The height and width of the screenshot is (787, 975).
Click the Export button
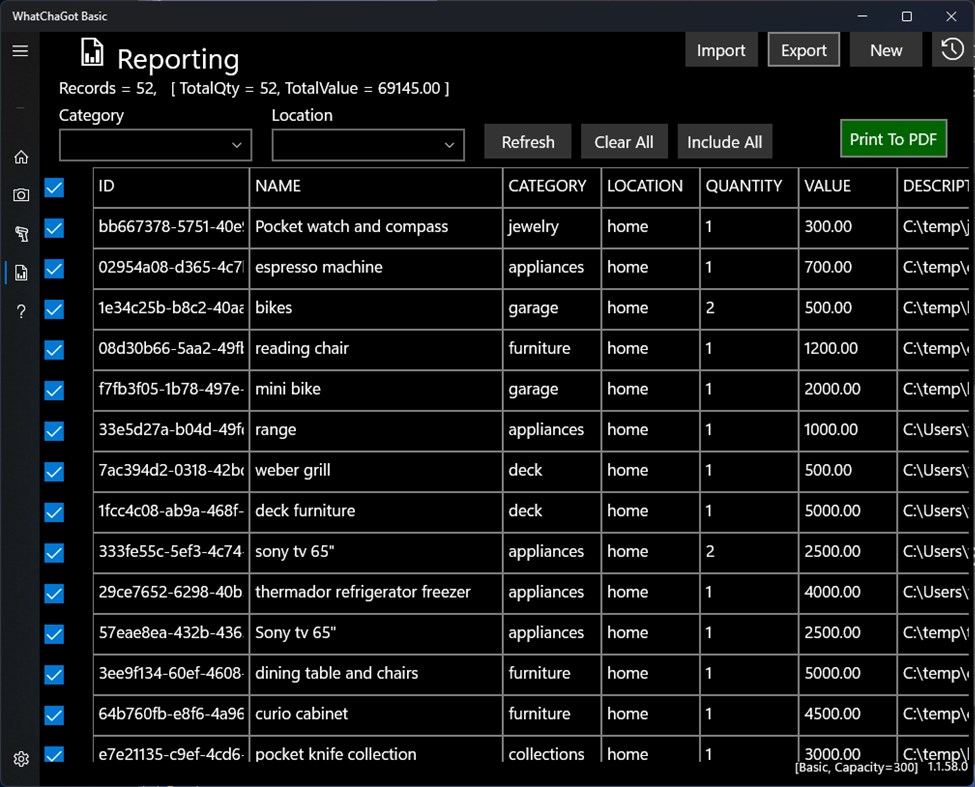point(803,50)
